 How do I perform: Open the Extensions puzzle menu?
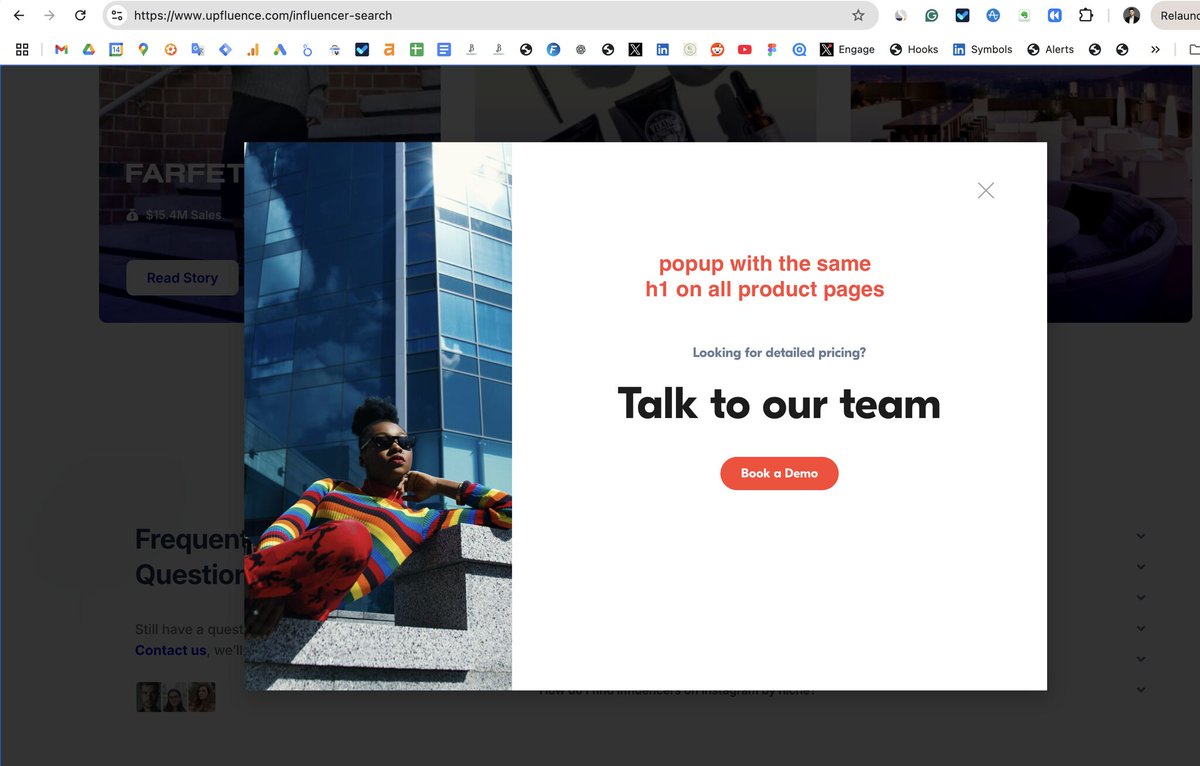[x=1086, y=15]
